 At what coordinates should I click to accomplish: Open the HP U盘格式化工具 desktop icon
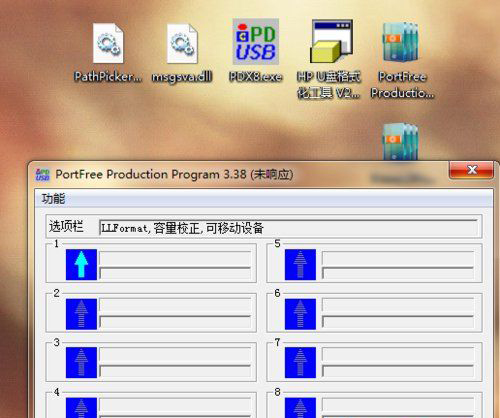pos(332,42)
